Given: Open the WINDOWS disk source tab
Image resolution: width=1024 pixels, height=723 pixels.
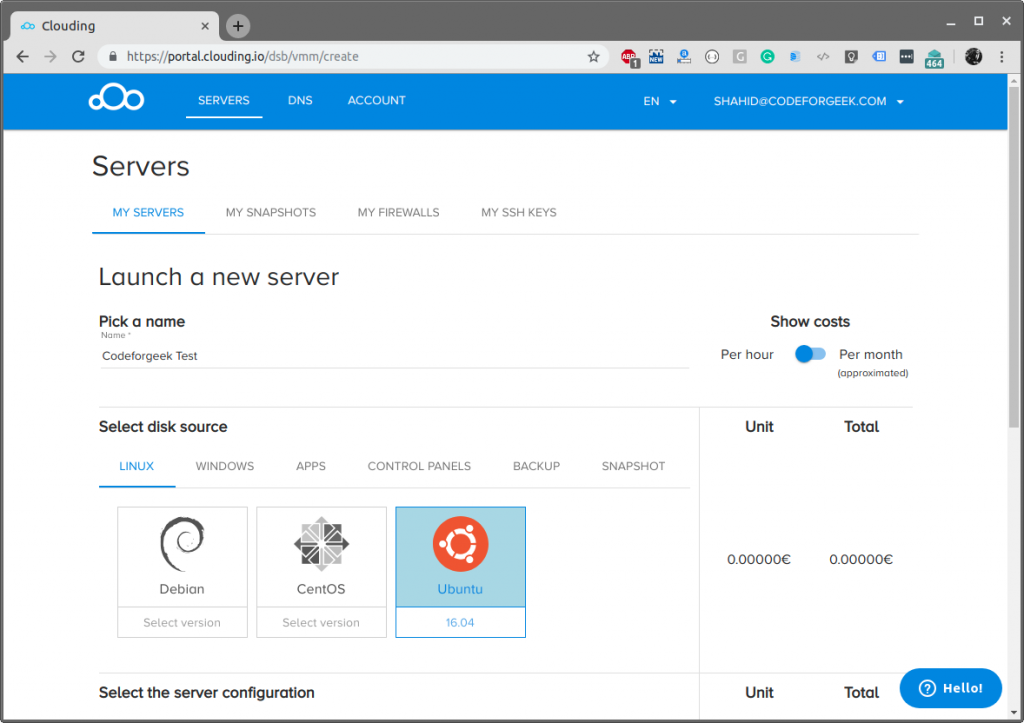Looking at the screenshot, I should [x=224, y=466].
